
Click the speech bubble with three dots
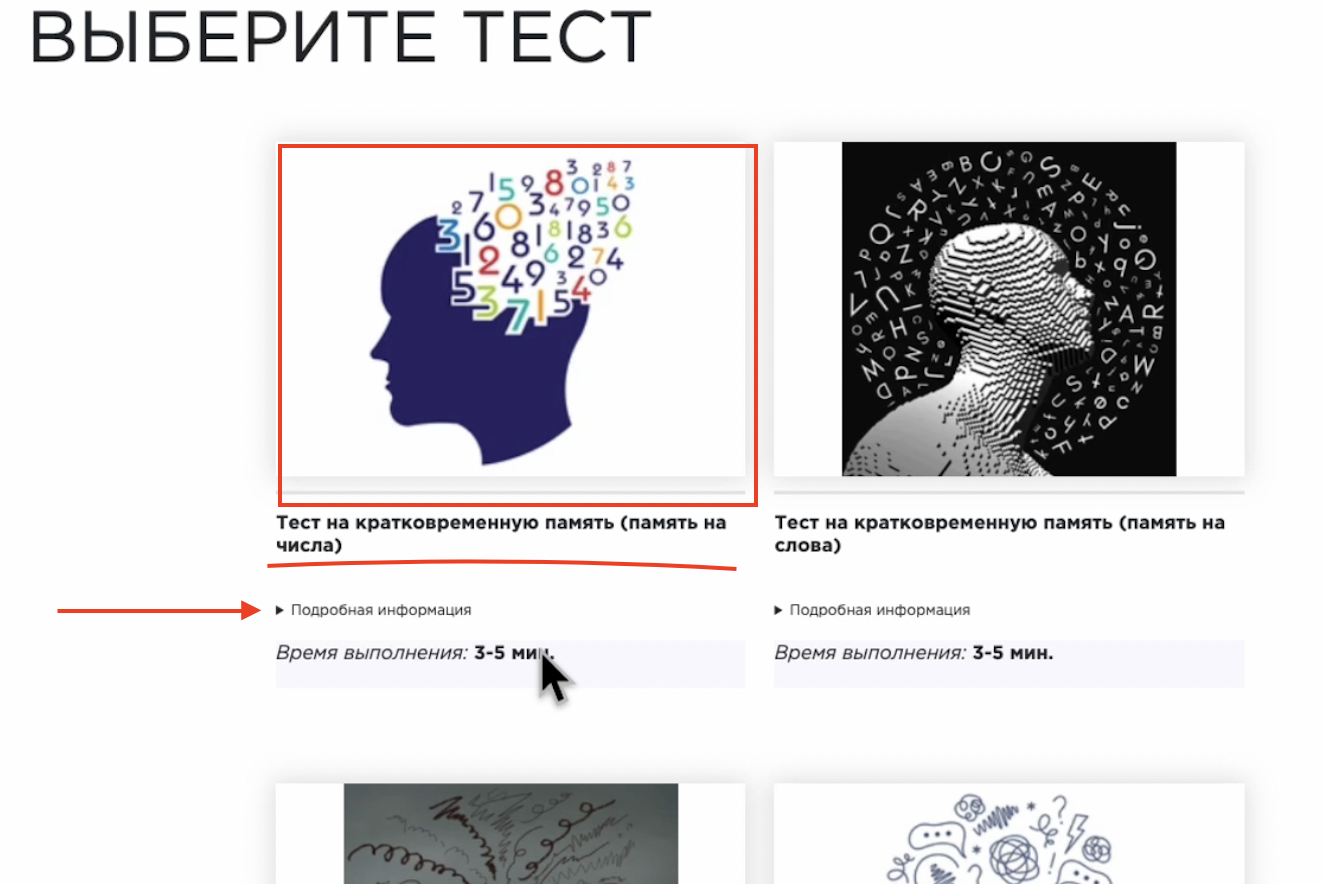pyautogui.click(x=938, y=839)
